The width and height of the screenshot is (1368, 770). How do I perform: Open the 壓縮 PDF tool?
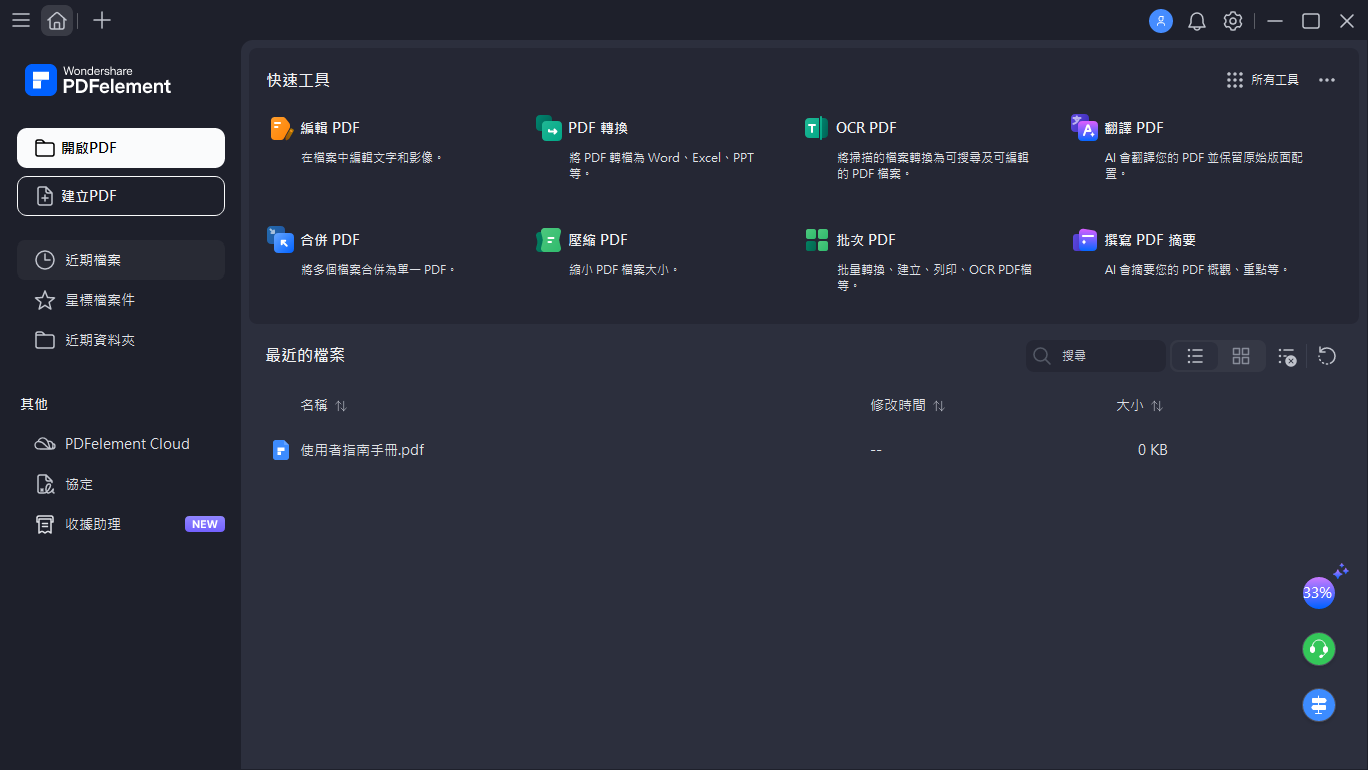click(x=598, y=239)
